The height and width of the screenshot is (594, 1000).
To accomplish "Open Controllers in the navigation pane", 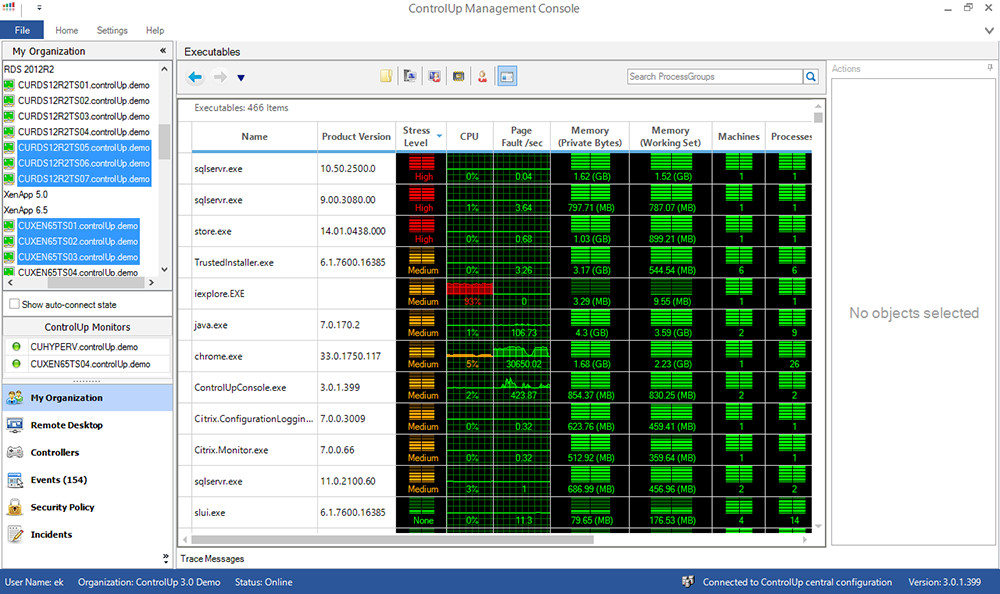I will [87, 452].
